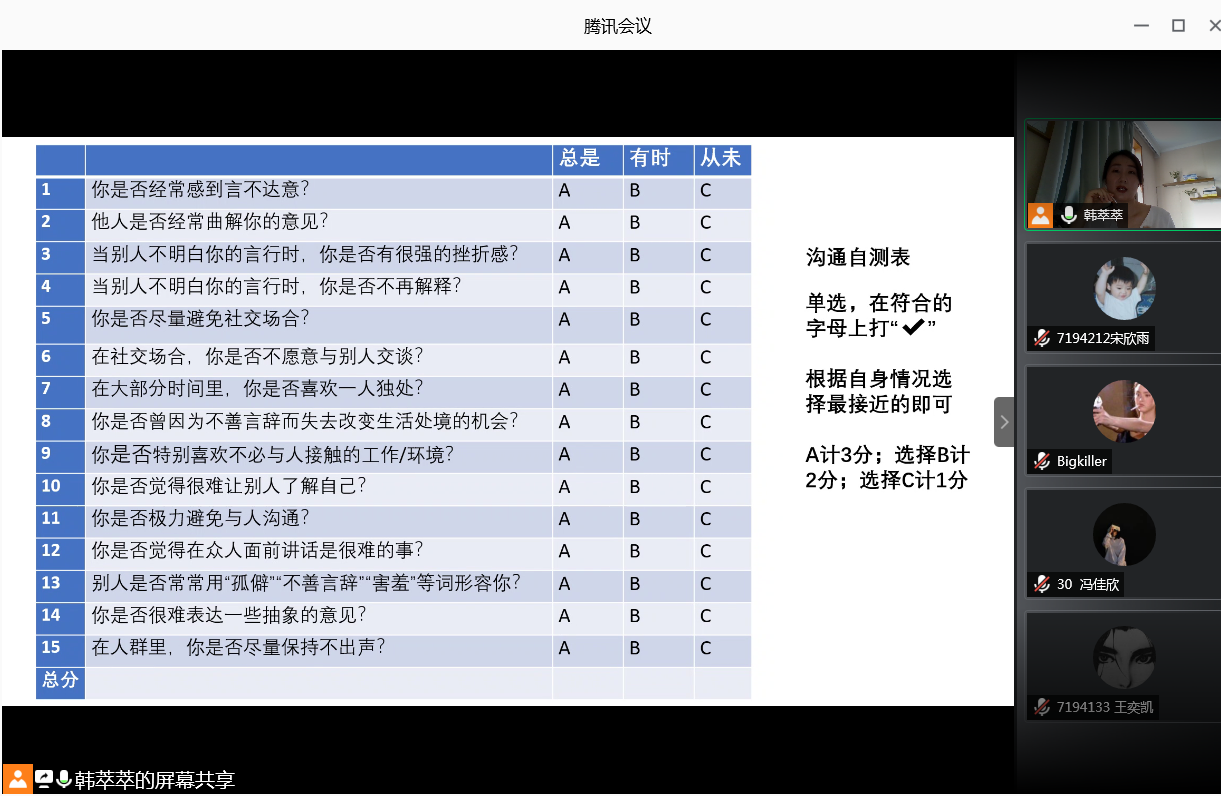Click option B in question row 3
Screen dimensions: 1221x796
[x=635, y=256]
